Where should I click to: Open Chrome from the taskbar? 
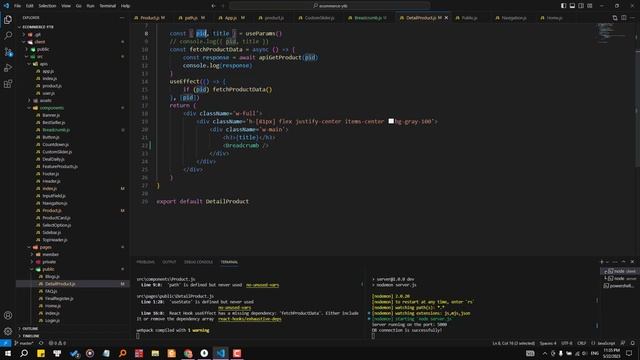[188, 353]
